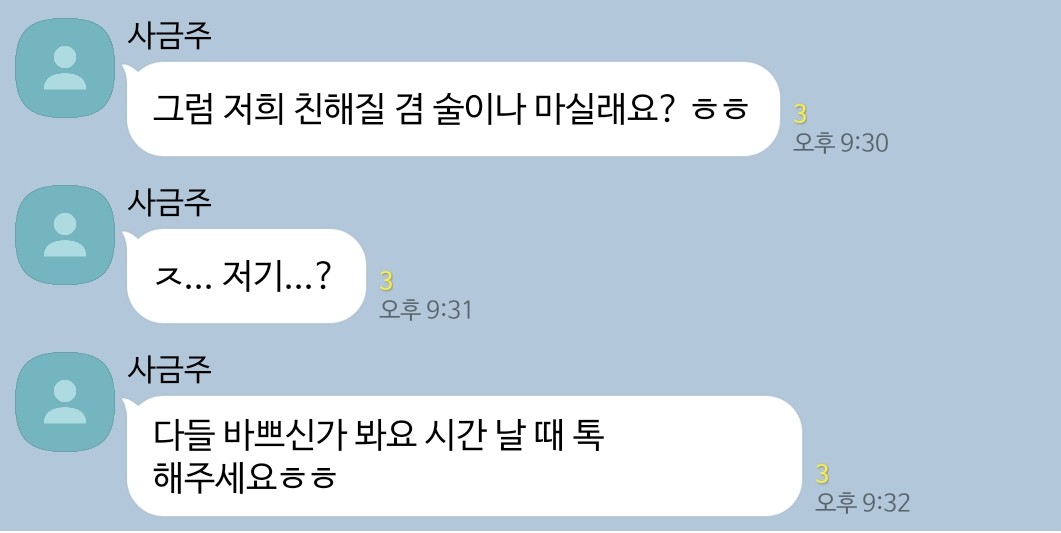Click the text '해주세요ㅎㅎ' in the last bubble
The image size is (1061, 533).
coord(245,476)
